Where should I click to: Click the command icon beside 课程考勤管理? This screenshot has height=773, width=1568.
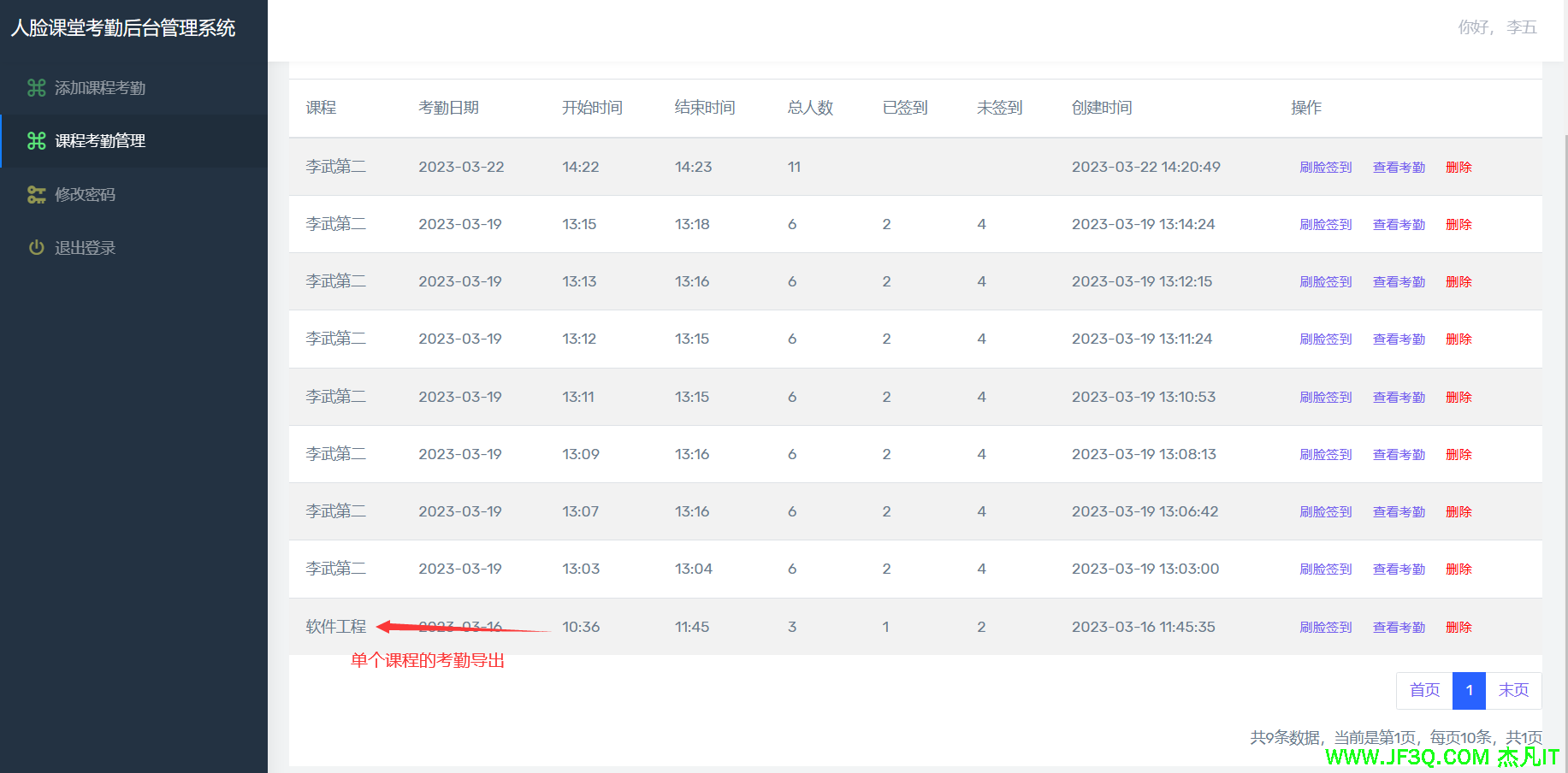[x=36, y=141]
